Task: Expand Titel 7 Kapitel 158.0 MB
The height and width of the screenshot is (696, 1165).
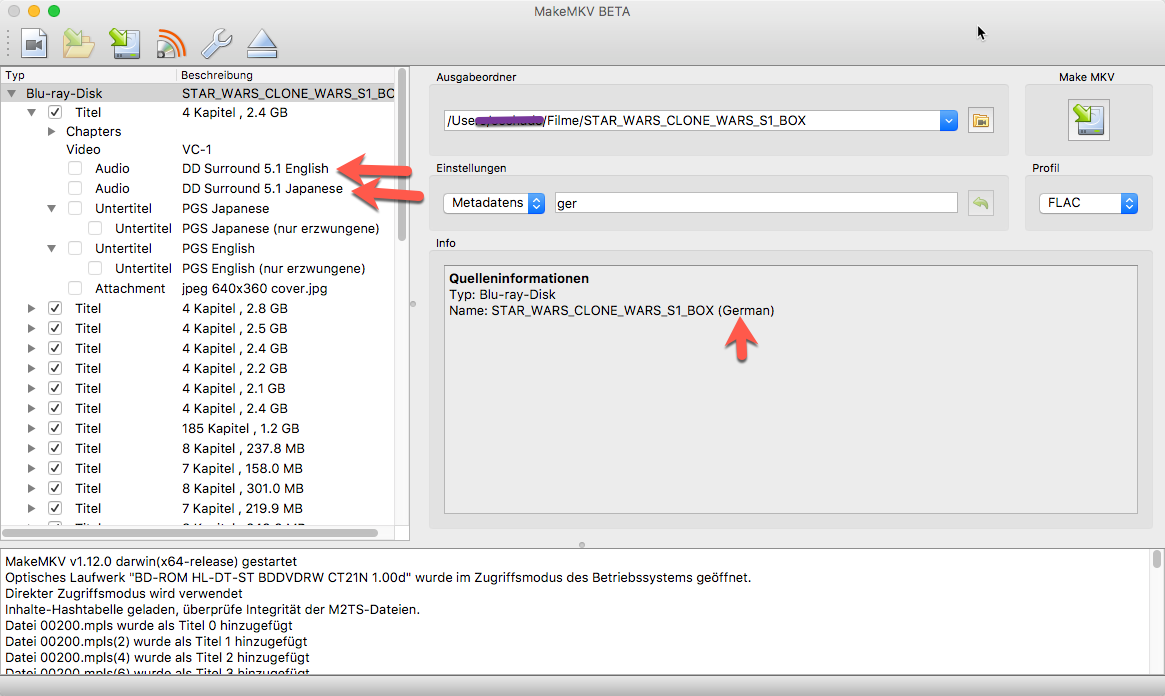Action: [31, 468]
